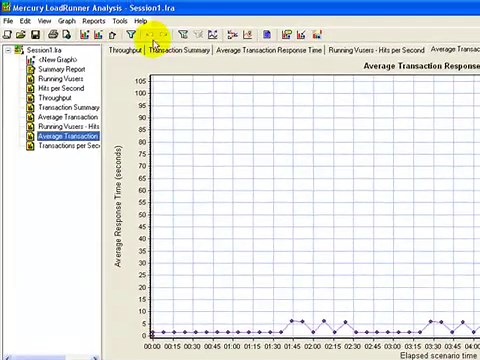Click the auto-correlate chart icon
Viewport: 480px width, 360px height.
(x=247, y=34)
